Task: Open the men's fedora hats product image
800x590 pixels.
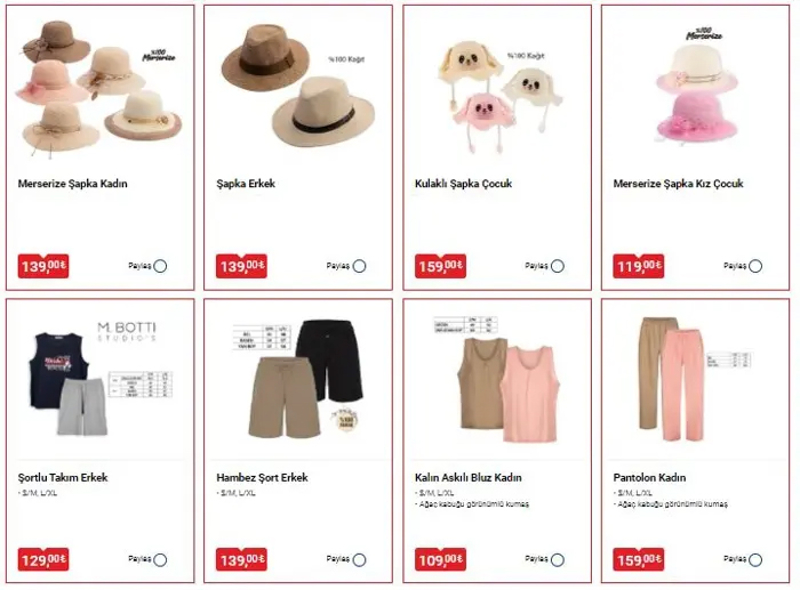Action: (298, 85)
